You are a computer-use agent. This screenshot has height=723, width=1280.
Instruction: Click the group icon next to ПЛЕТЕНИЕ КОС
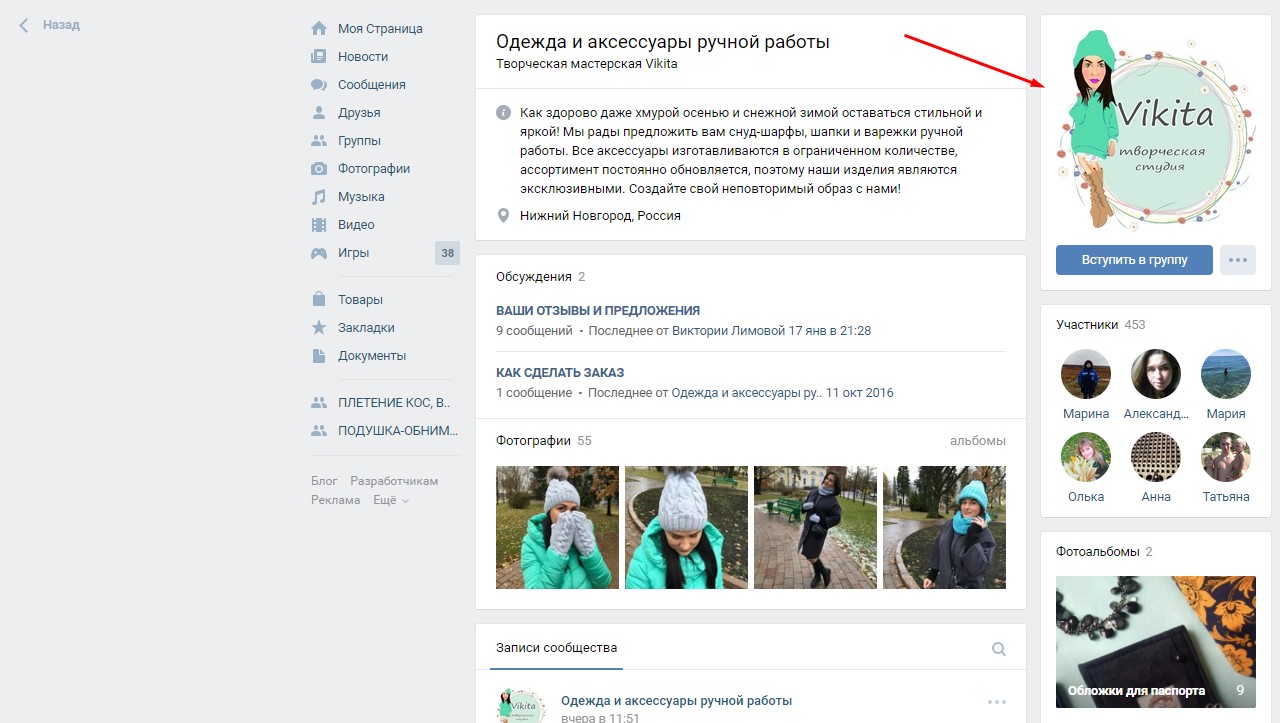319,403
